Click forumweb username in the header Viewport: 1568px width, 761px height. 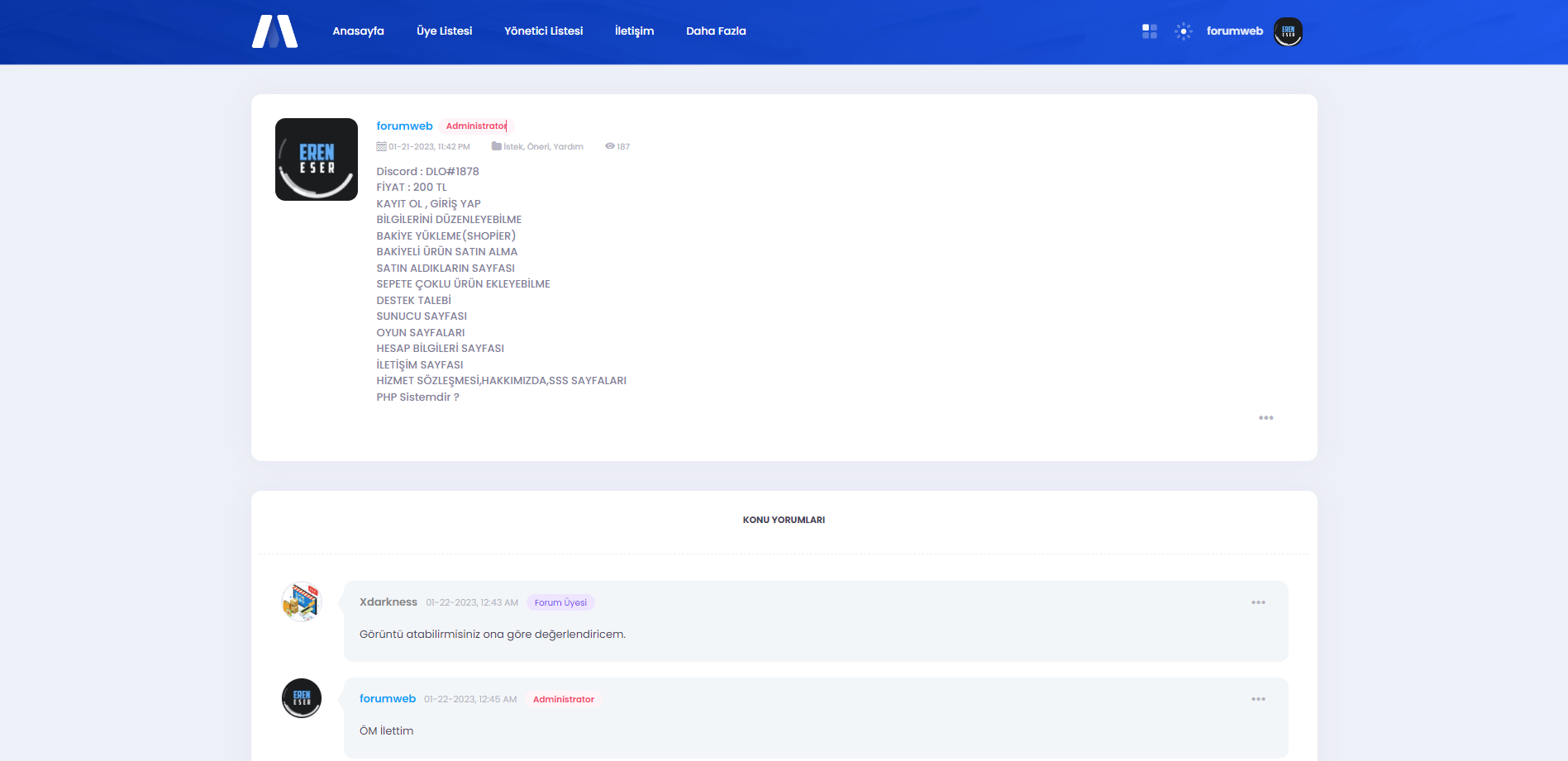[x=1234, y=31]
